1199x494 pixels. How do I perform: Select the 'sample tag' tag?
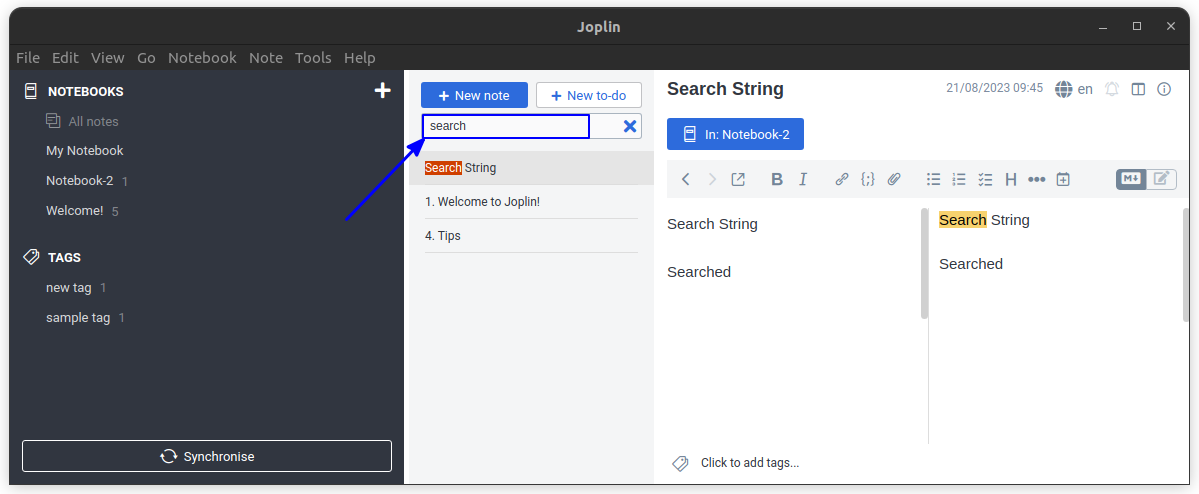coord(78,318)
